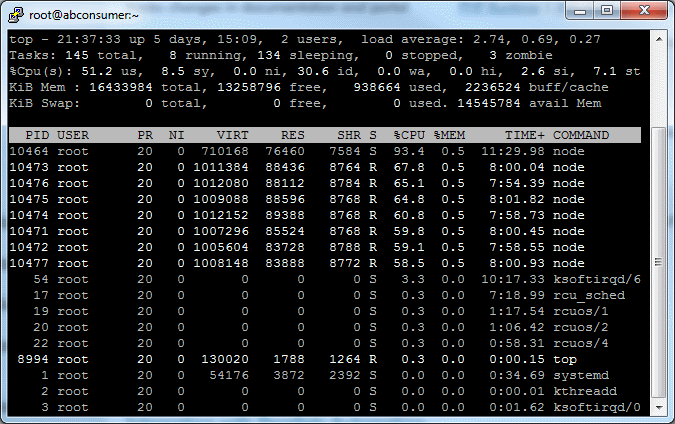Click the ksoftirqd/6 command name

(597, 279)
